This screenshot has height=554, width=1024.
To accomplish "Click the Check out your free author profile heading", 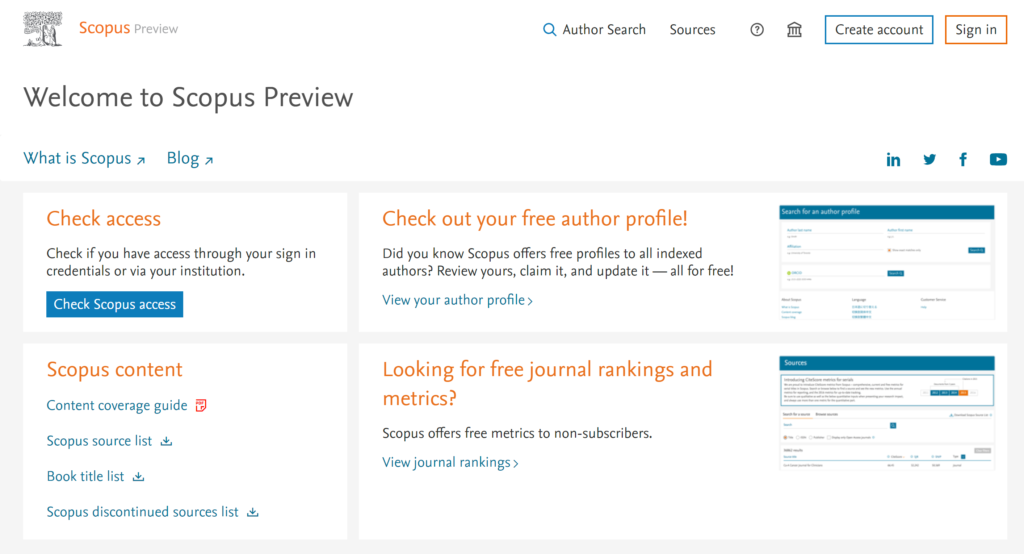I will [x=535, y=219].
